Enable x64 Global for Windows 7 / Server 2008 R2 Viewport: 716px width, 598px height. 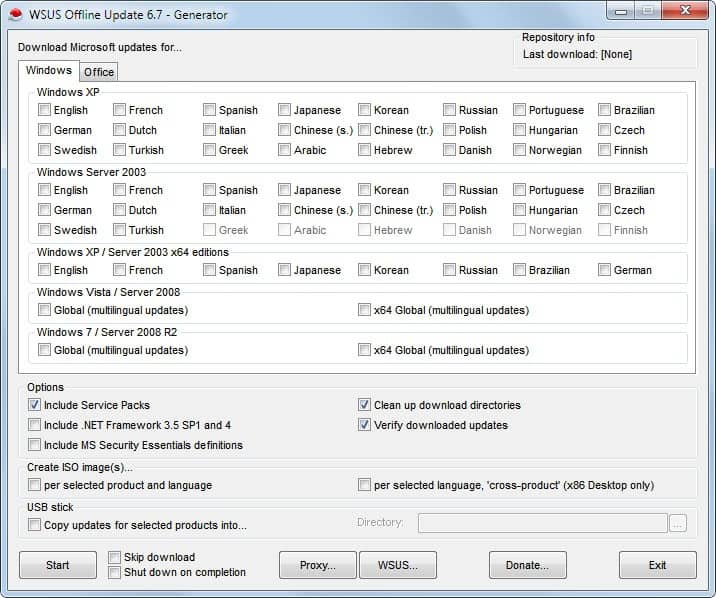(x=365, y=350)
